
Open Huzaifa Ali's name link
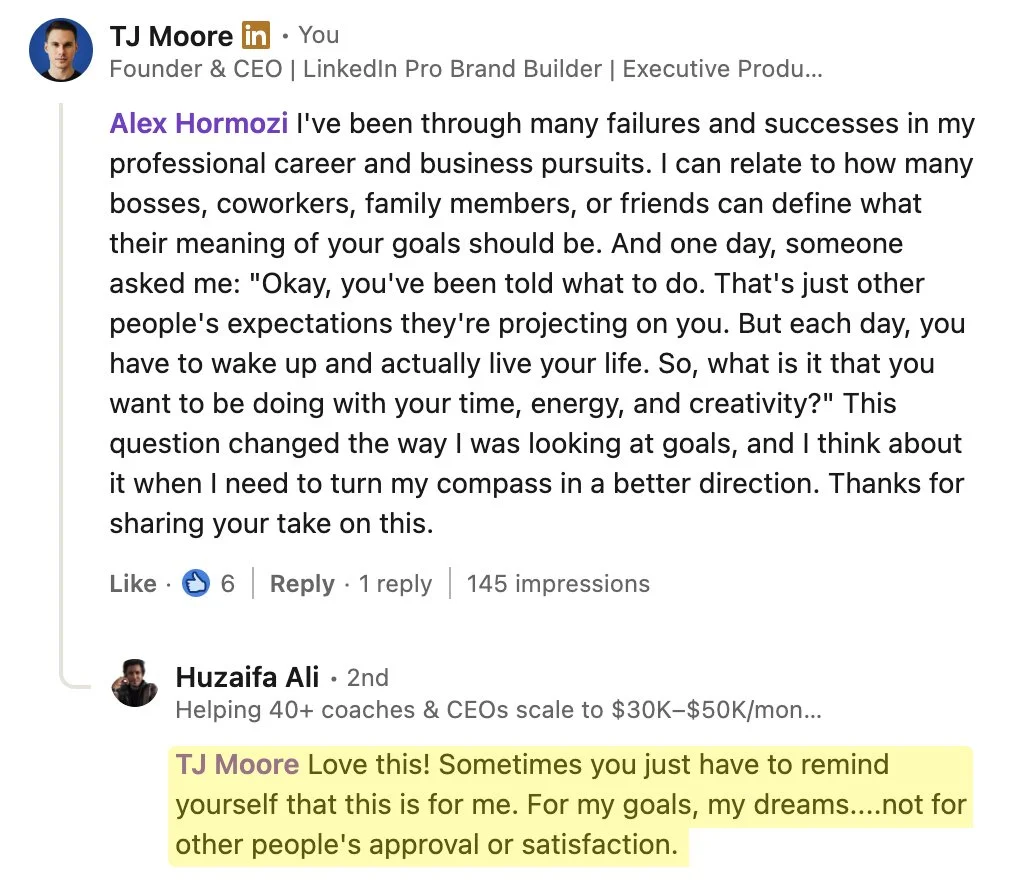pos(247,677)
